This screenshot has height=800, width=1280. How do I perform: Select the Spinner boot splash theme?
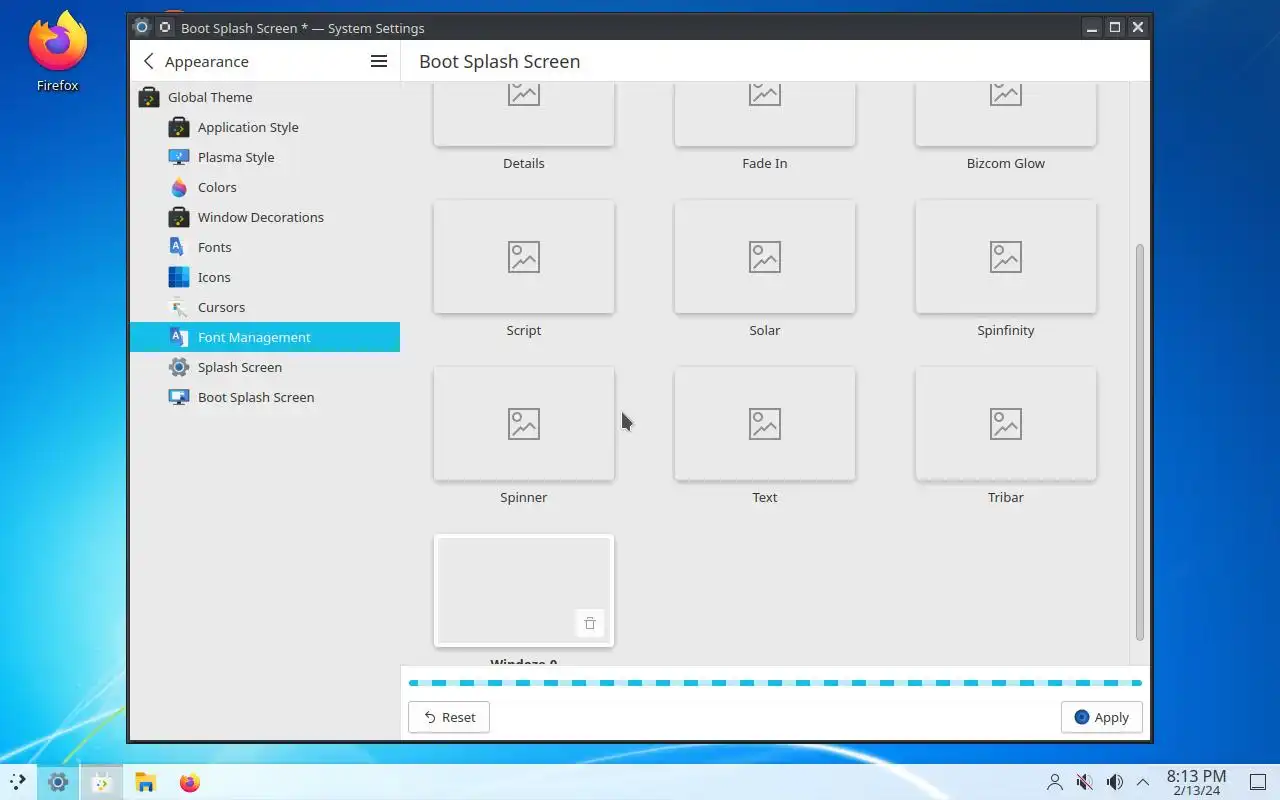(x=524, y=424)
